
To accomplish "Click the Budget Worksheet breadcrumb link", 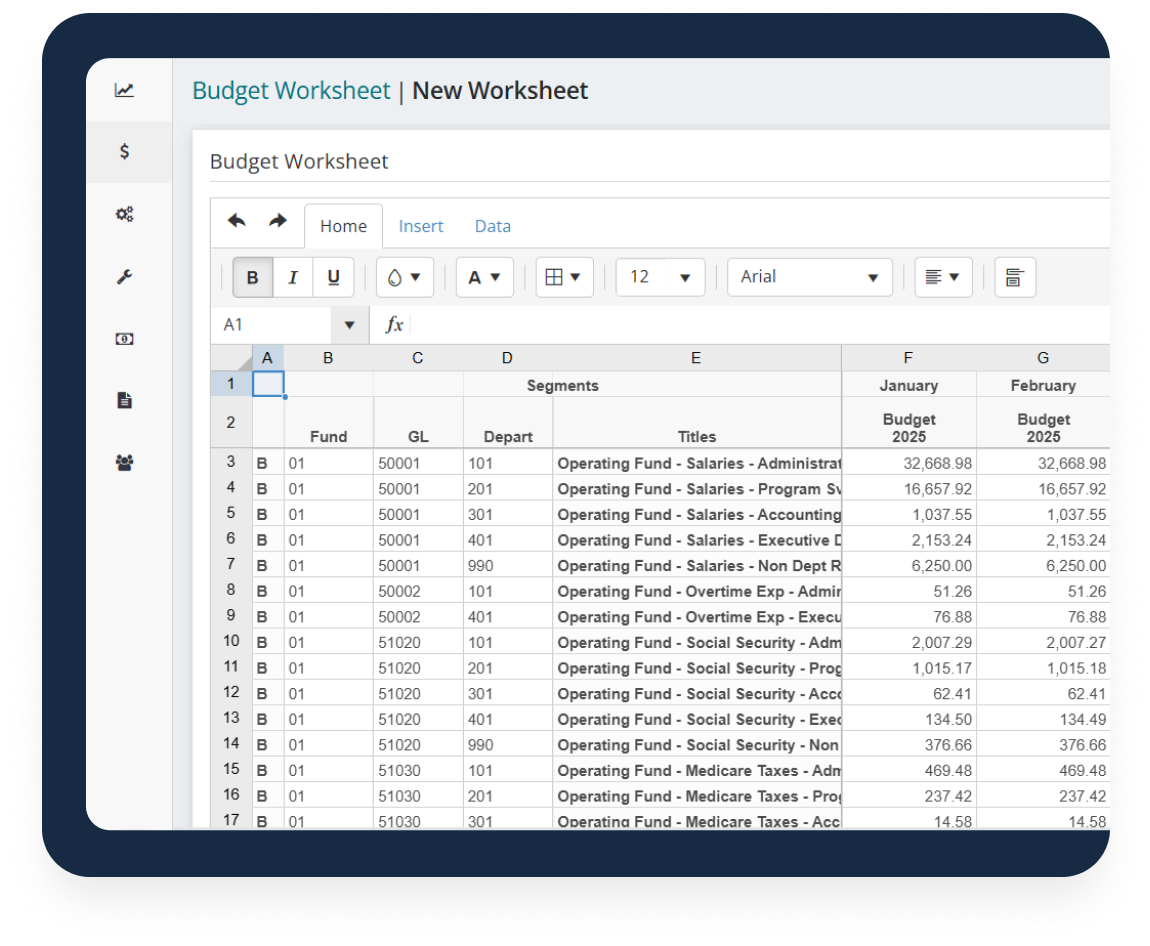I will [x=291, y=91].
